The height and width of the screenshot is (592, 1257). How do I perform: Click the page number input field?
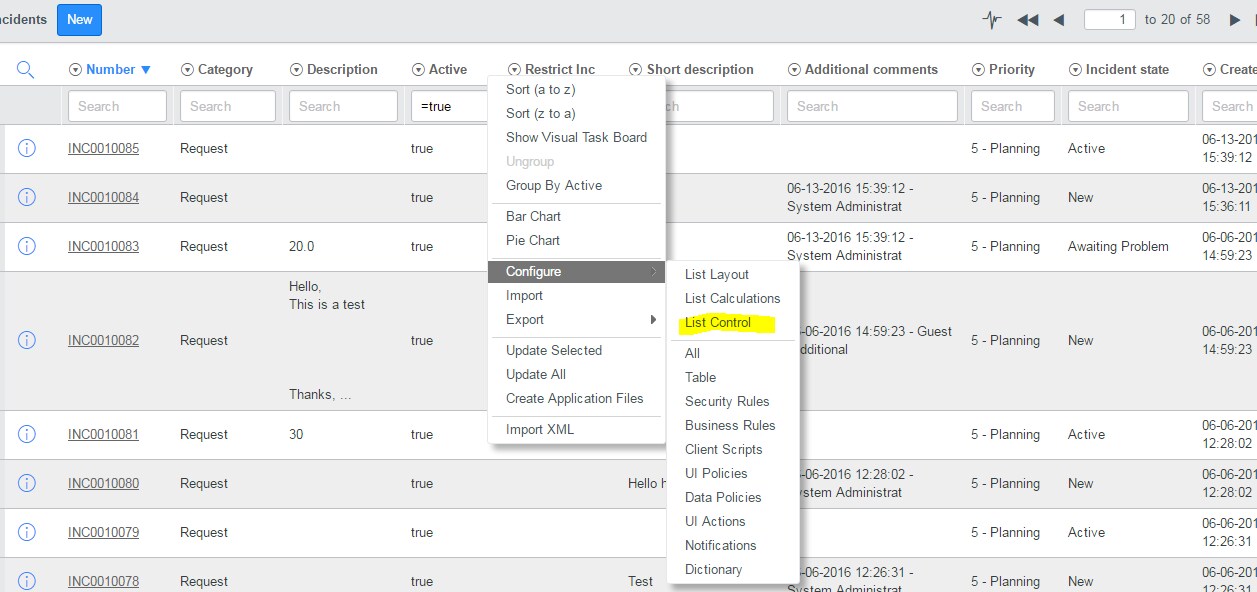click(1109, 19)
